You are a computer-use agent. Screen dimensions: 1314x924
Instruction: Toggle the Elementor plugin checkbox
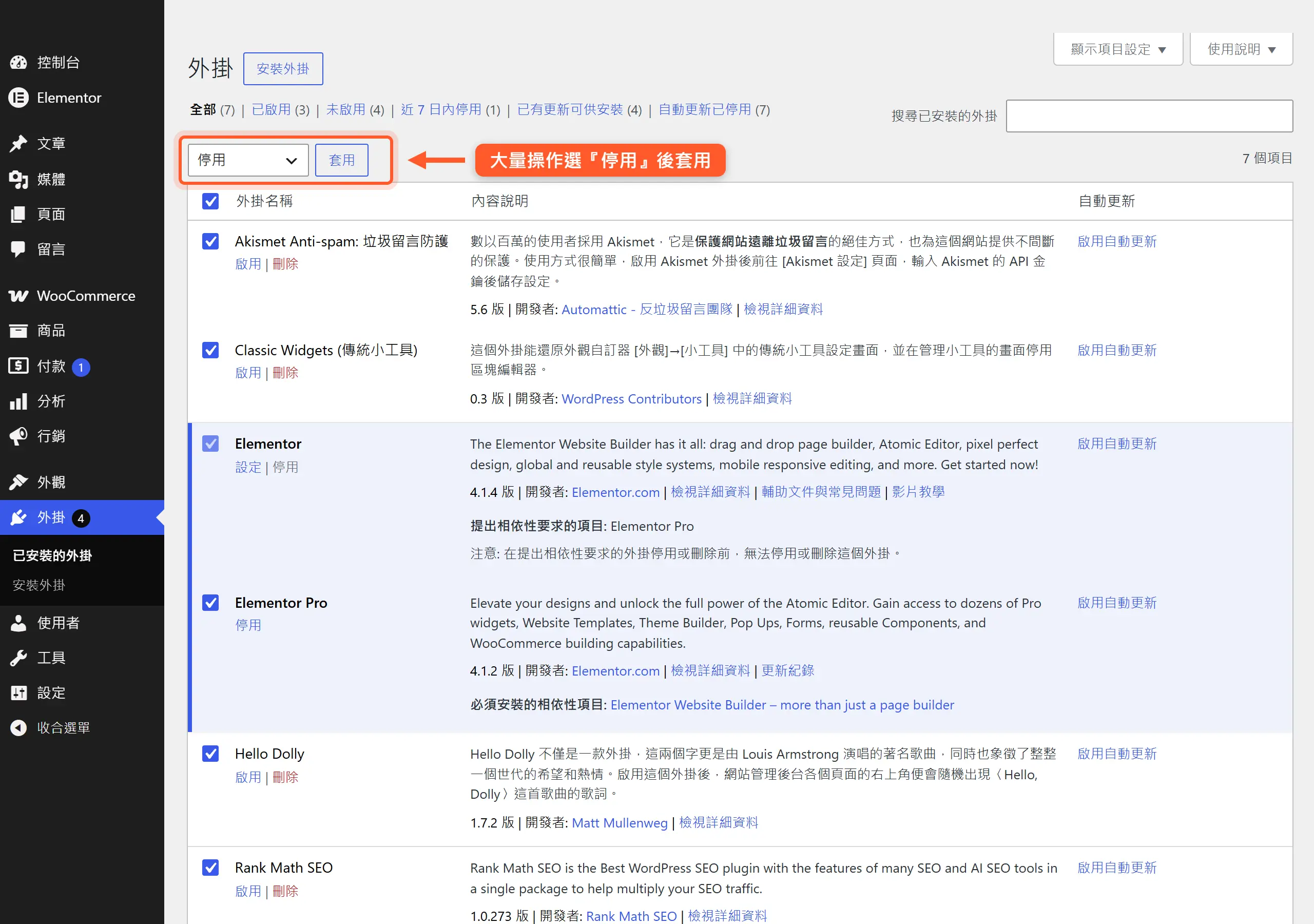click(210, 444)
